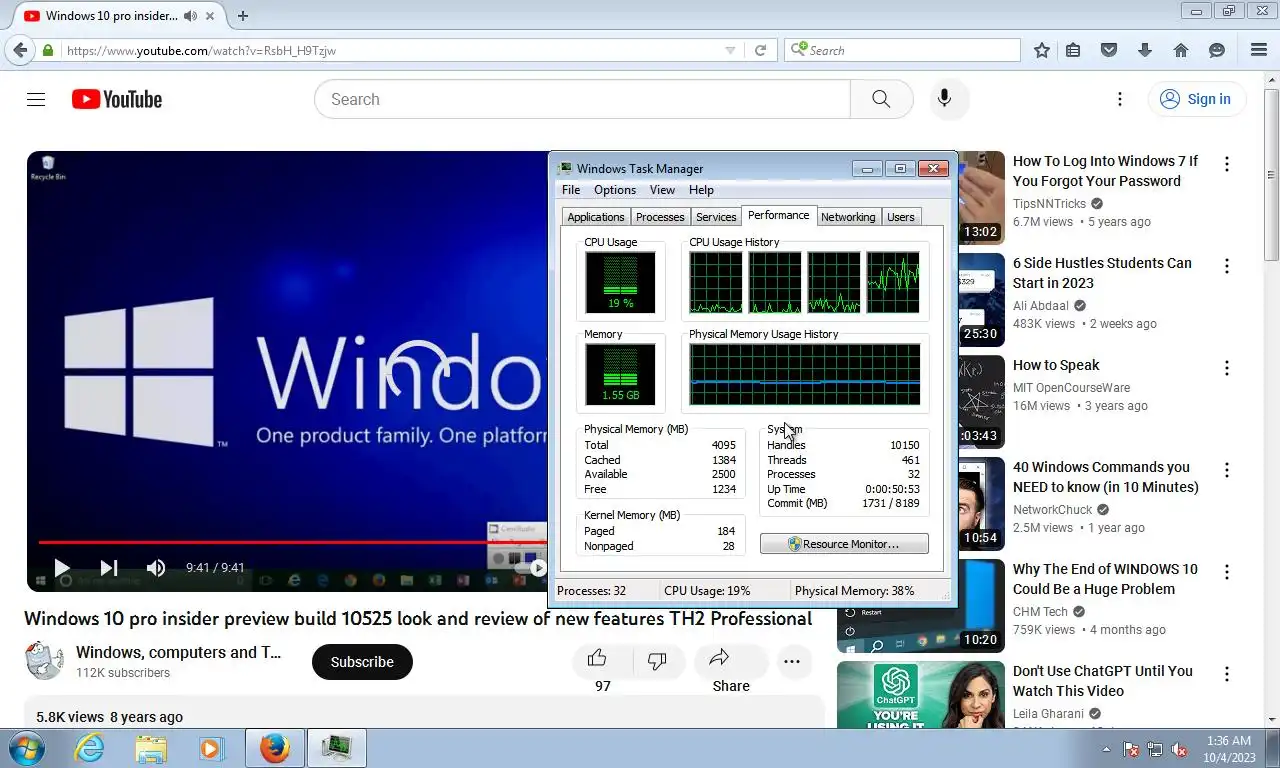Viewport: 1280px width, 768px height.
Task: Share the video using Share arrow
Action: [x=719, y=658]
